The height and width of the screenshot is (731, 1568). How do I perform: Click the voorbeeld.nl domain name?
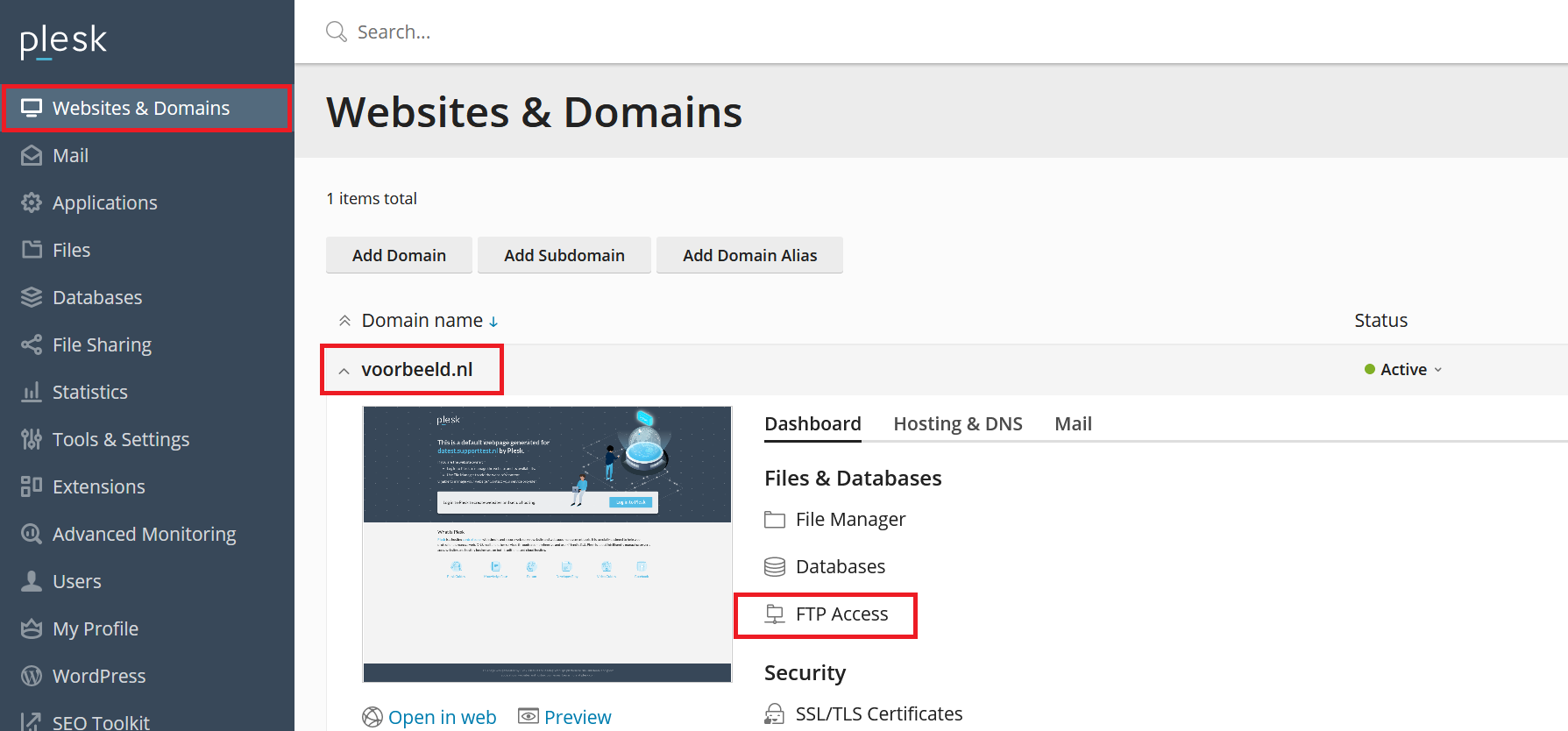click(x=417, y=370)
